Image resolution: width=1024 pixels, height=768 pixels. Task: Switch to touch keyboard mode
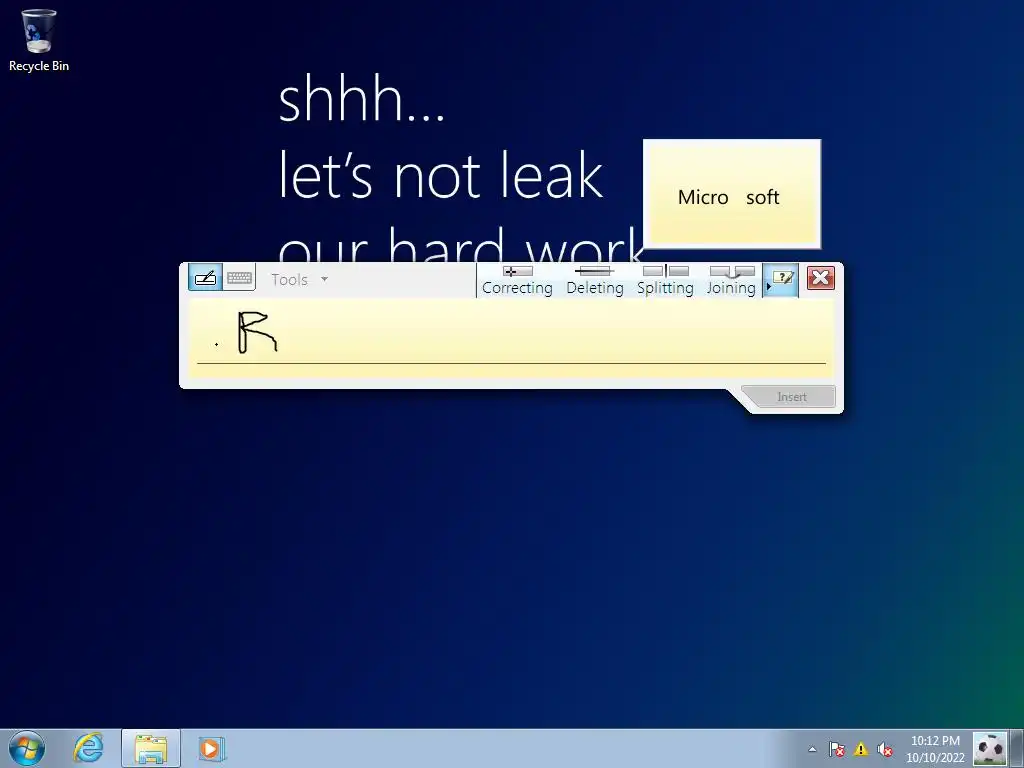pos(239,278)
